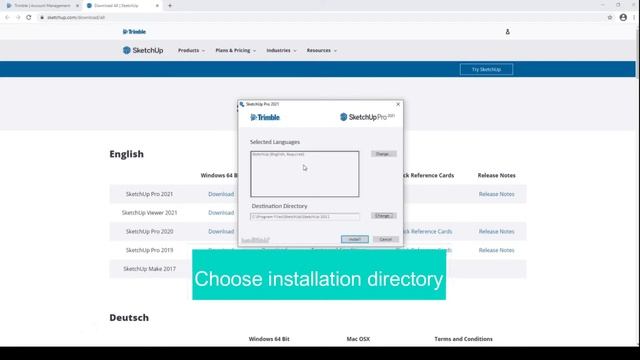Open a new browser tab
The image size is (640, 360).
click(x=170, y=6)
